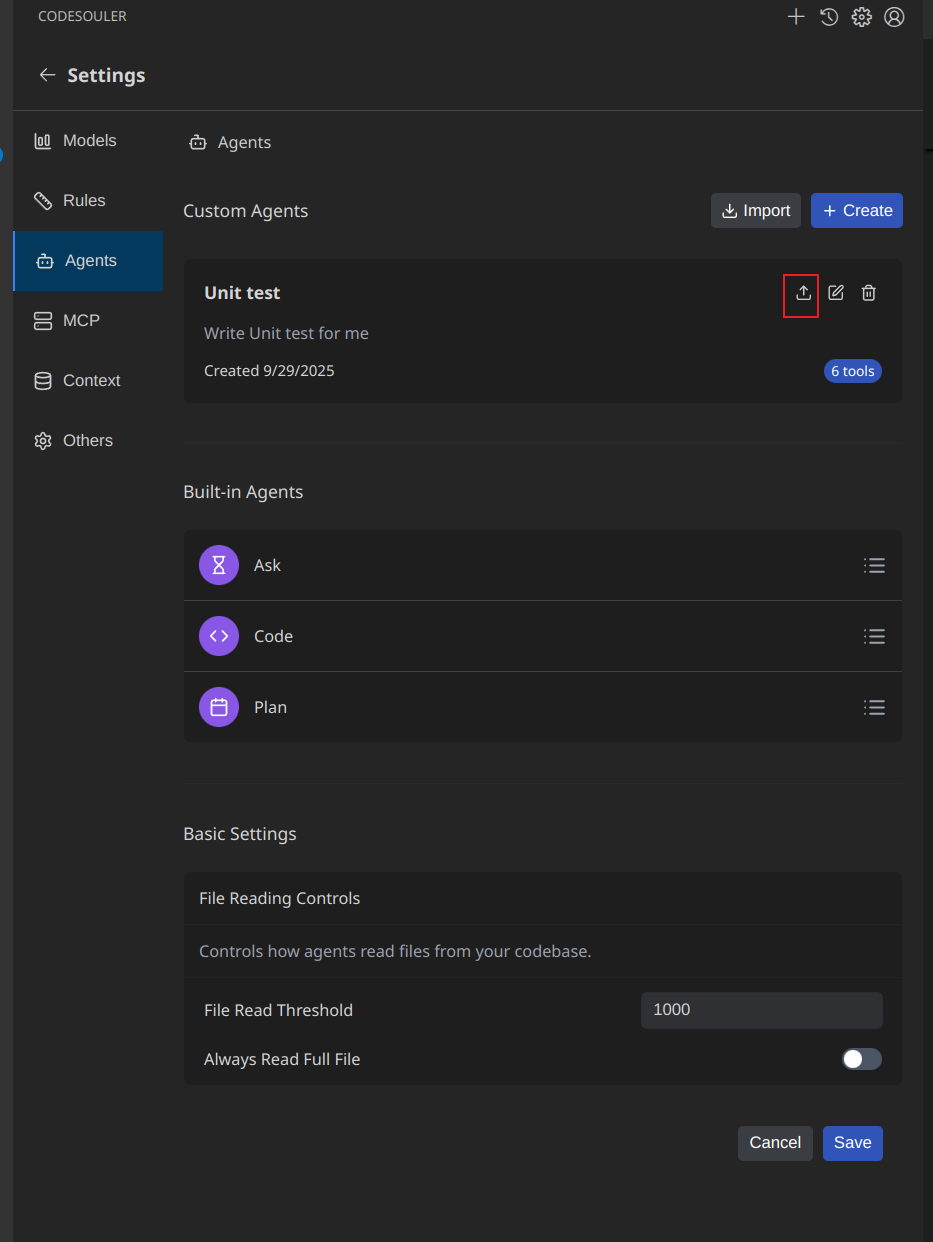The image size is (933, 1242).
Task: Export the Unit test agent
Action: pos(802,293)
